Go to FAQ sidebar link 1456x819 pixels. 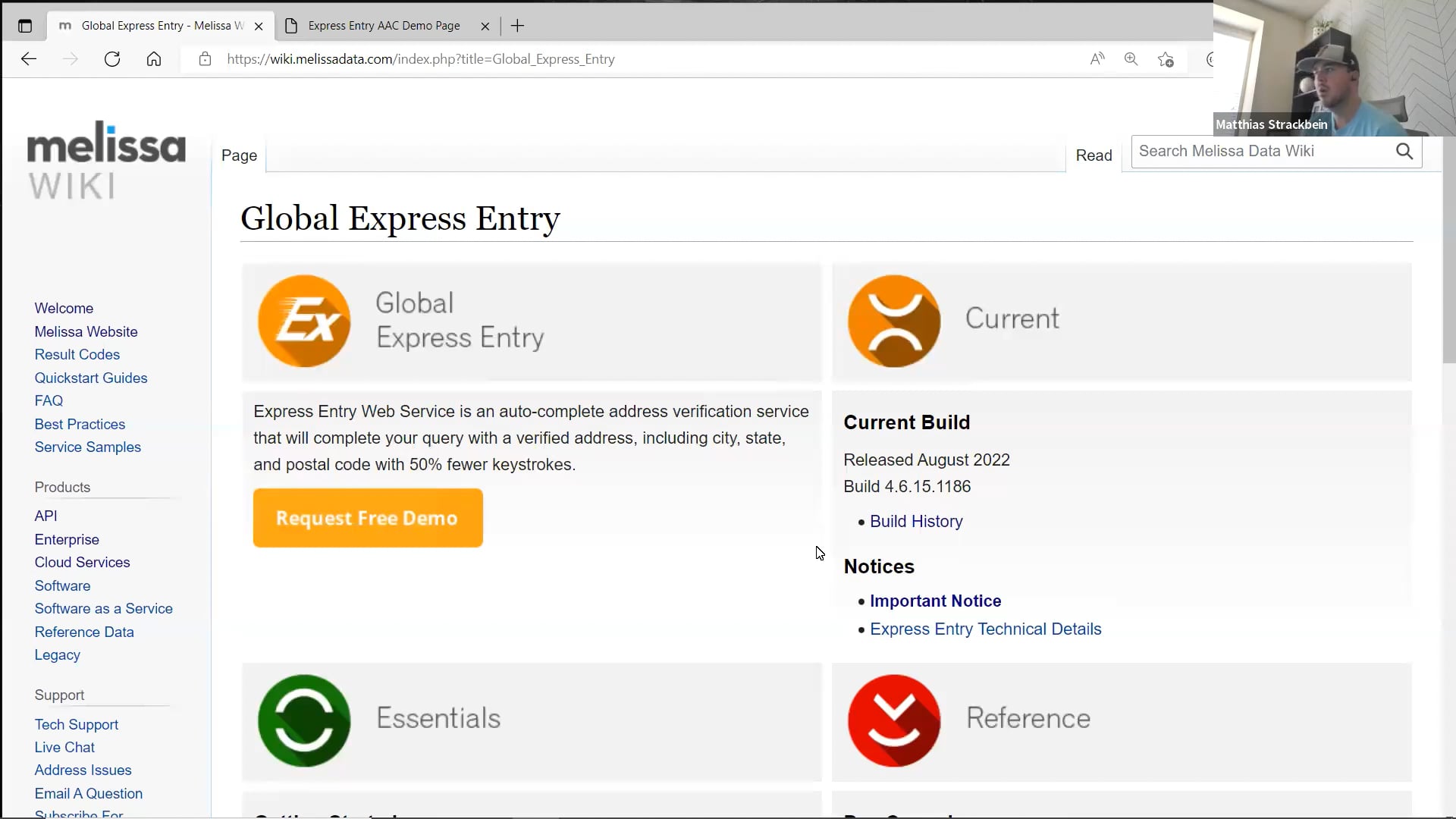tap(49, 401)
